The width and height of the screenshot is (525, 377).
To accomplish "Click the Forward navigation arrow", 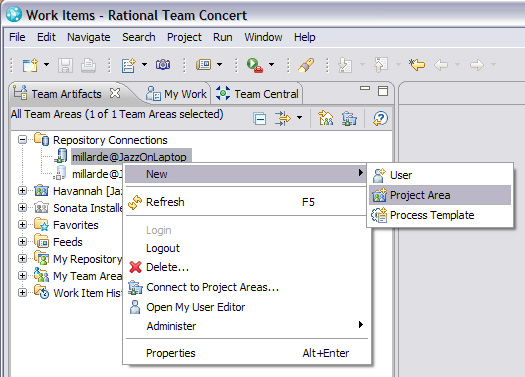I will (x=477, y=65).
